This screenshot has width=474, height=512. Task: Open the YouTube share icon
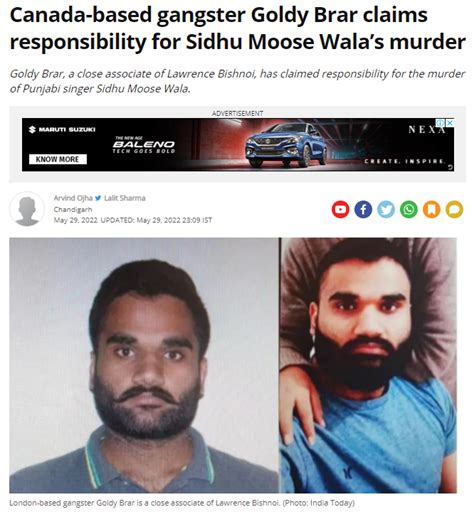tap(340, 209)
